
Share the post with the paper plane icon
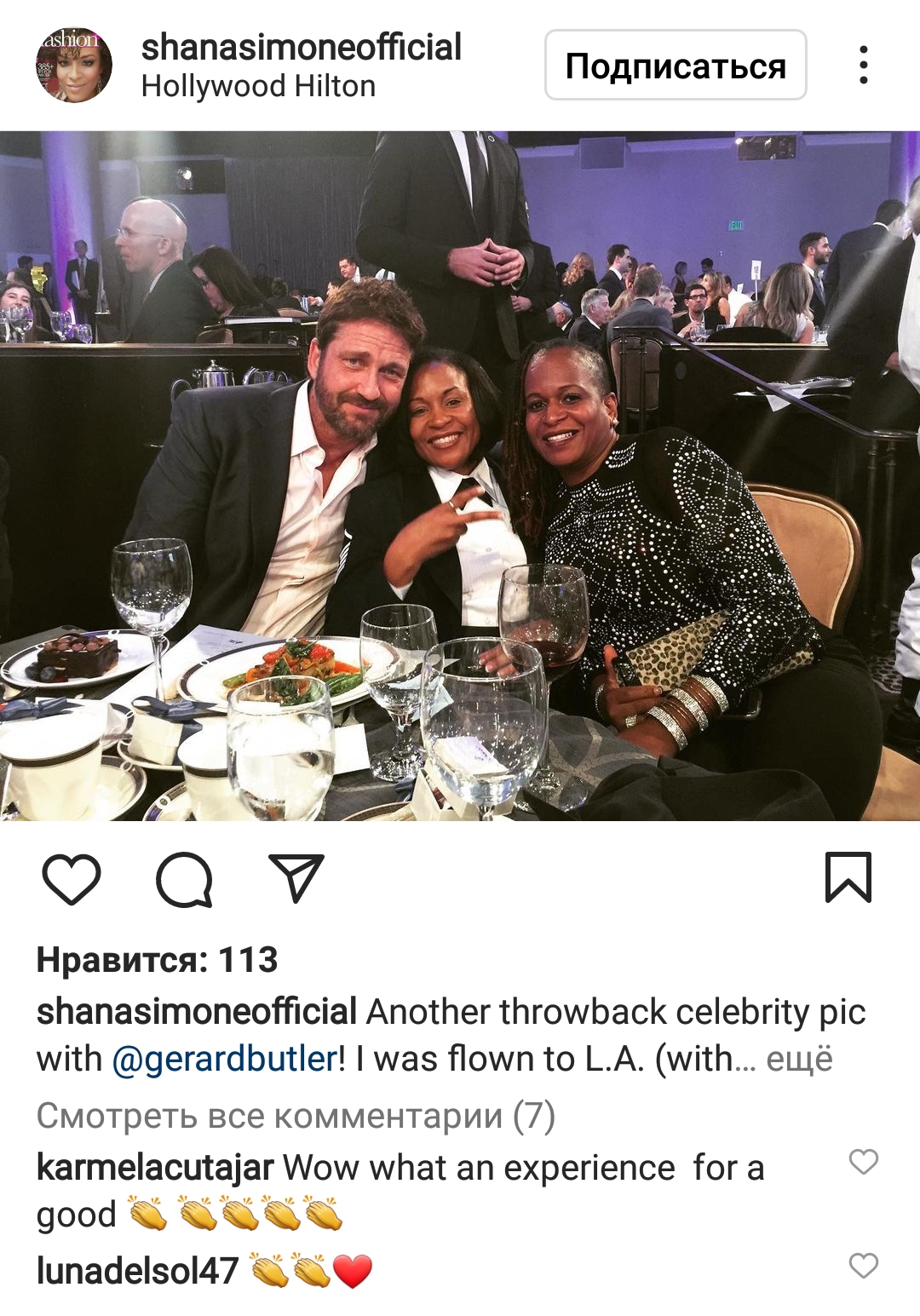pos(296,877)
